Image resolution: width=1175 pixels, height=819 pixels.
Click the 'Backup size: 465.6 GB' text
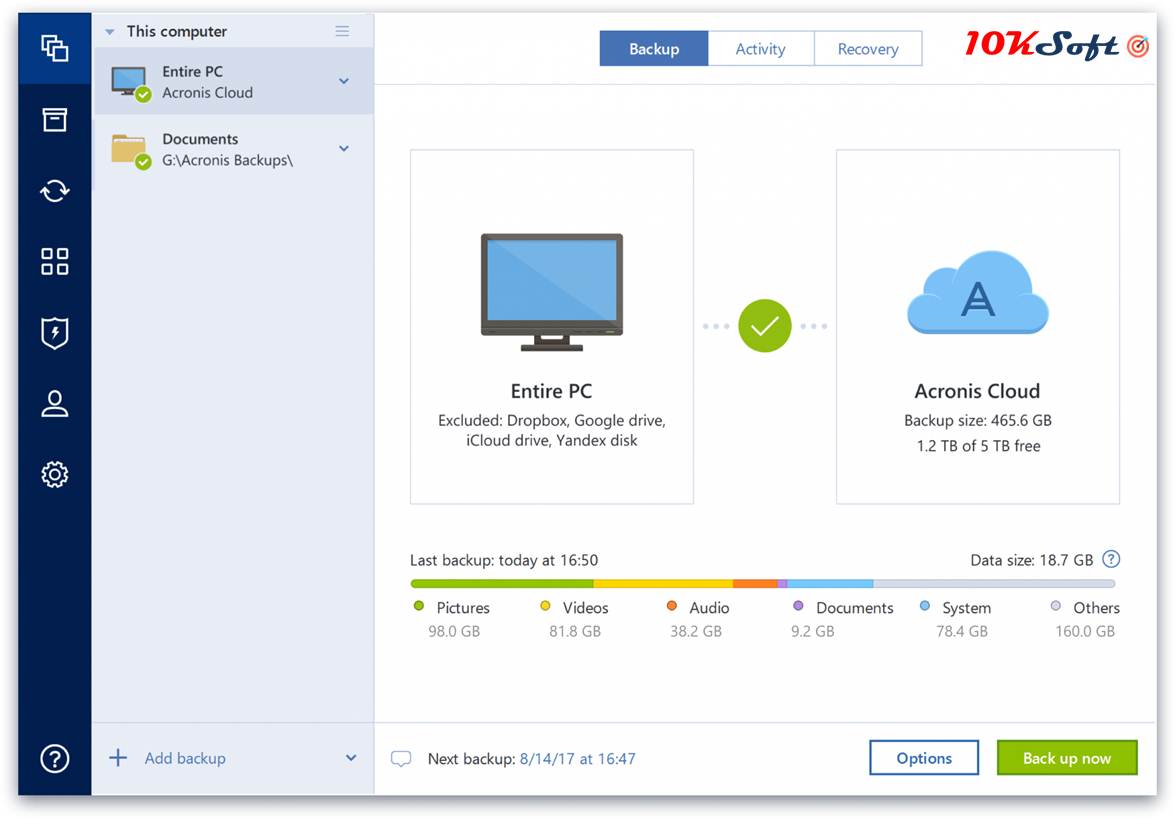(x=978, y=420)
